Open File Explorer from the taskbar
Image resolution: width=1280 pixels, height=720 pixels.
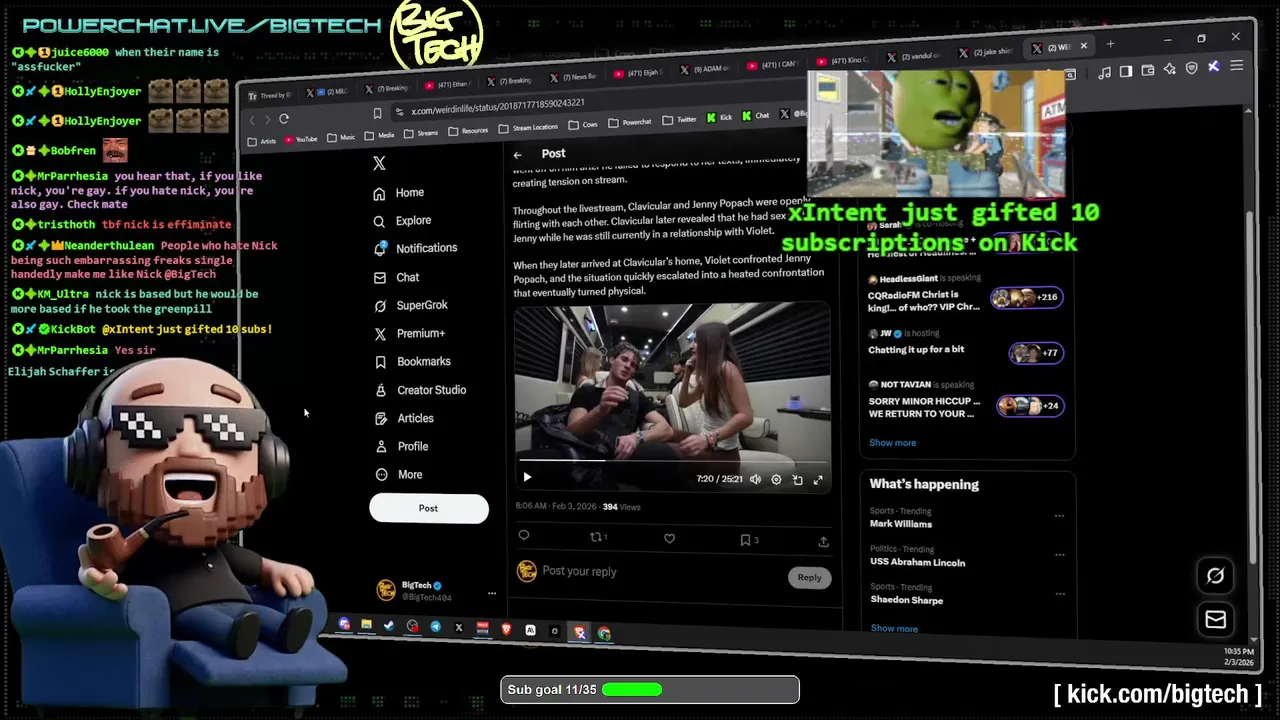(x=366, y=625)
